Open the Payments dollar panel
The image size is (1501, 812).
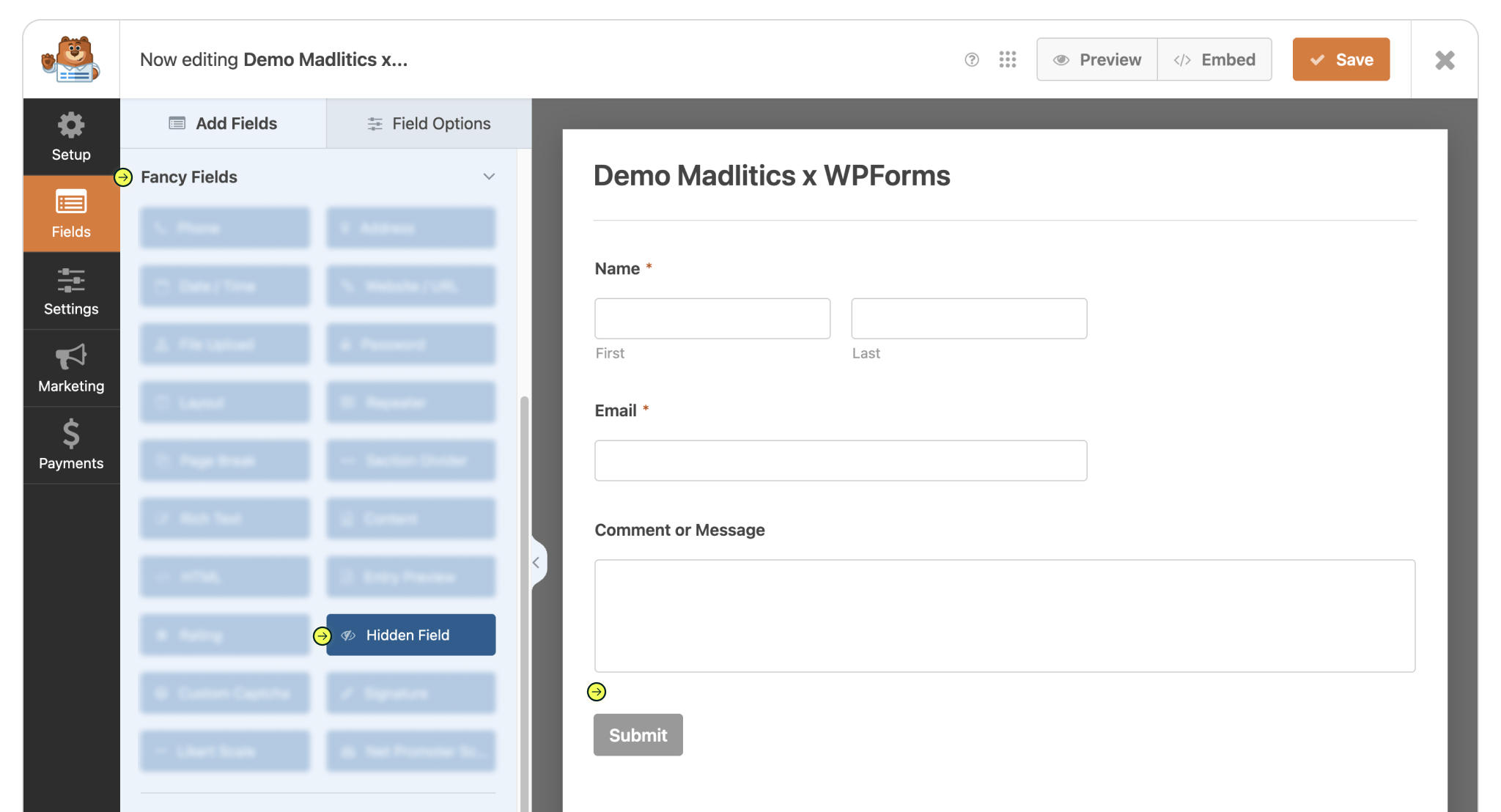point(71,445)
